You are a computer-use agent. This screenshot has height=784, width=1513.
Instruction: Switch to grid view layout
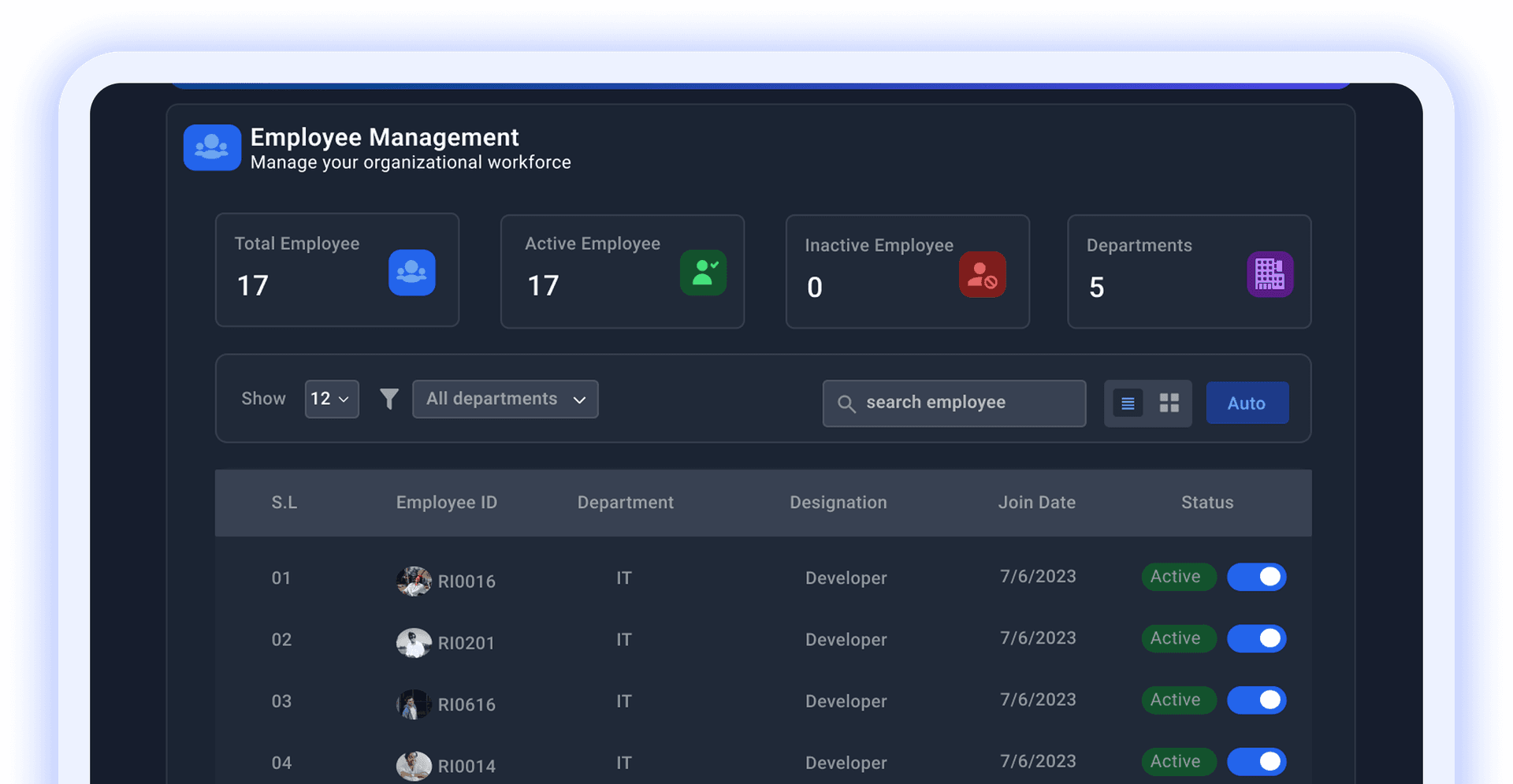click(x=1169, y=403)
